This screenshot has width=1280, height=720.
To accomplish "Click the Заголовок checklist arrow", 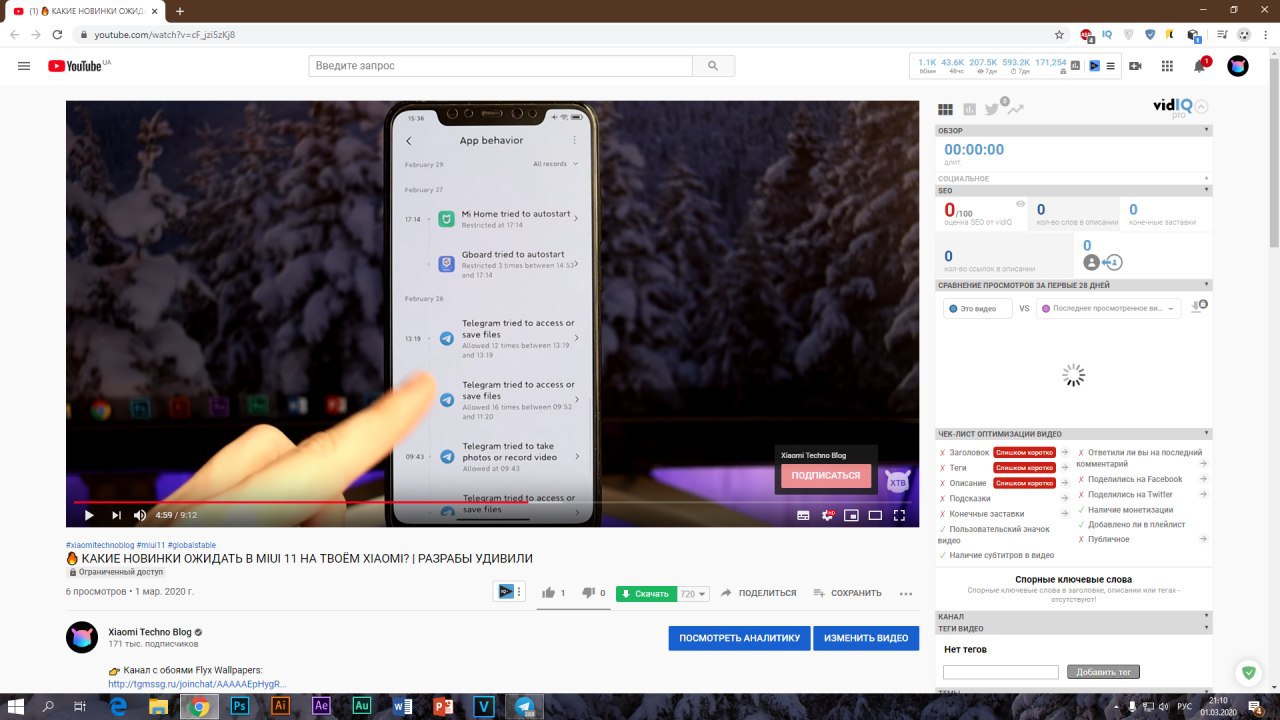I will click(x=1065, y=453).
